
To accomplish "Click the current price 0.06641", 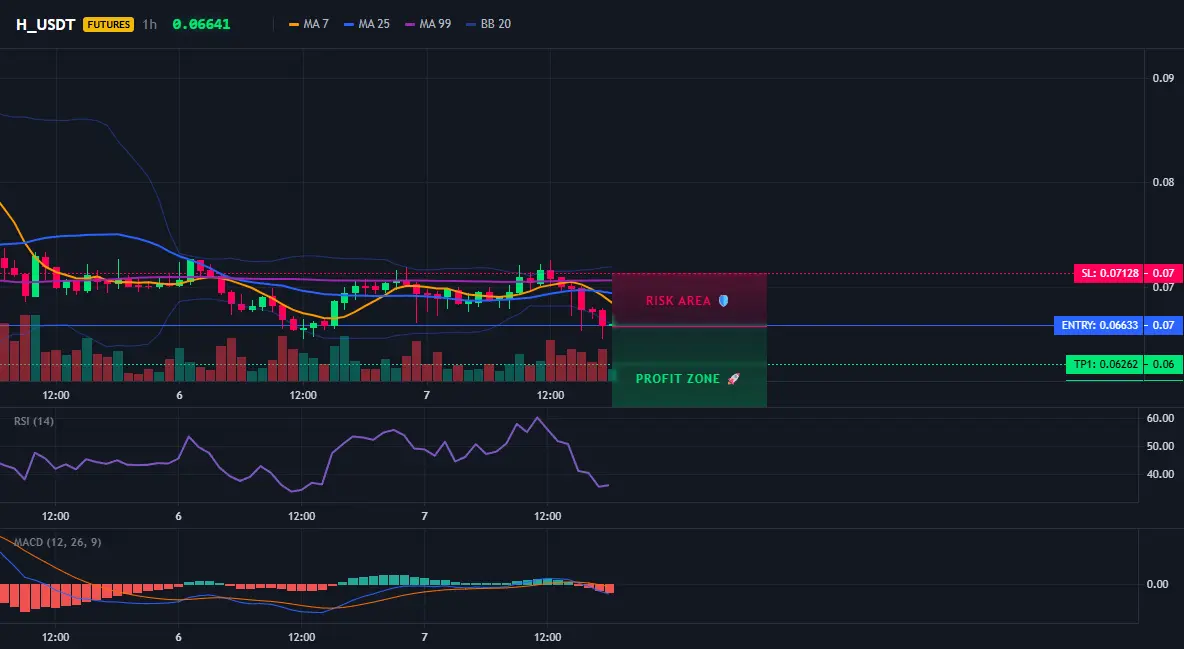I will click(x=201, y=24).
